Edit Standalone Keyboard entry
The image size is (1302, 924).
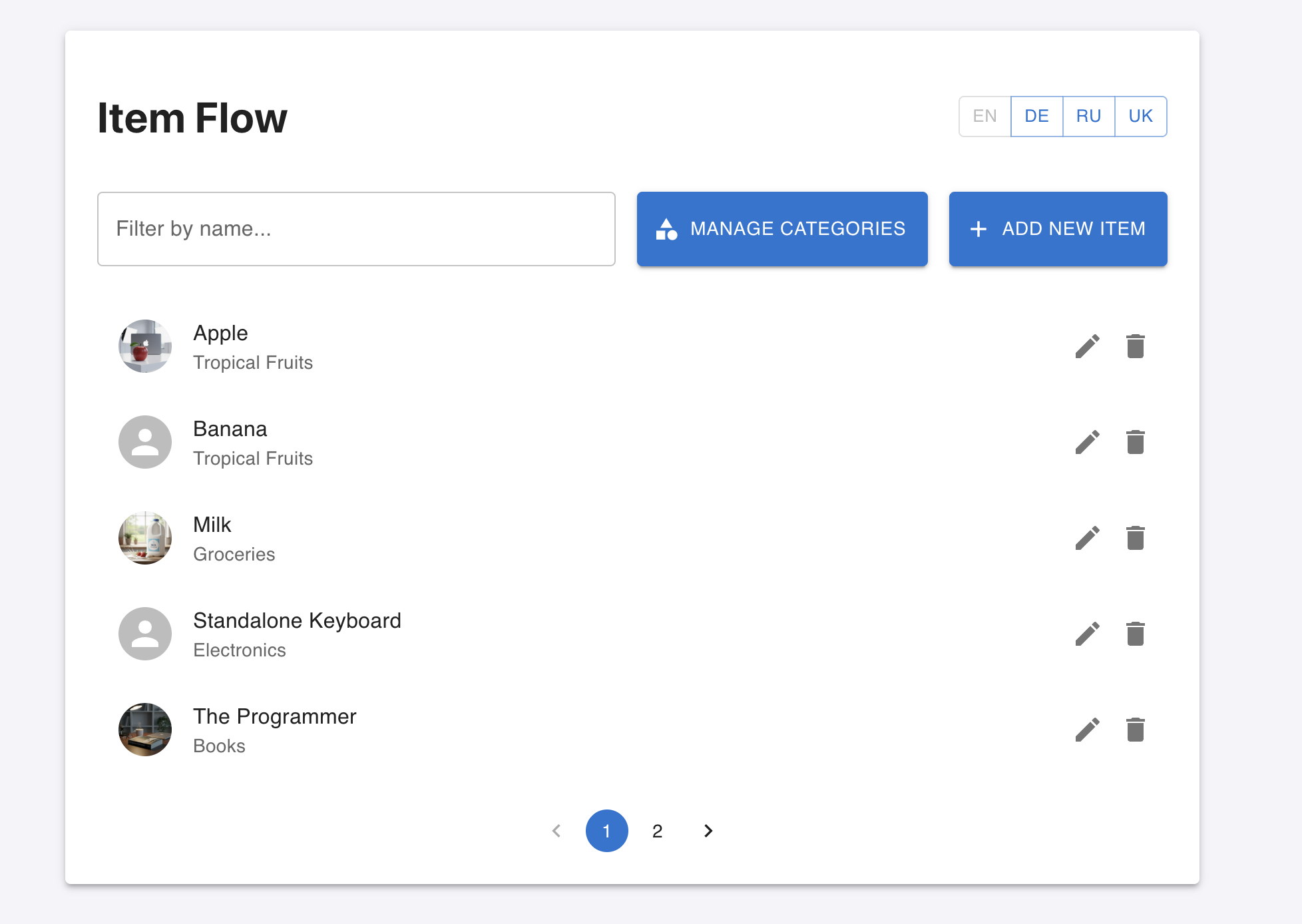click(1087, 634)
